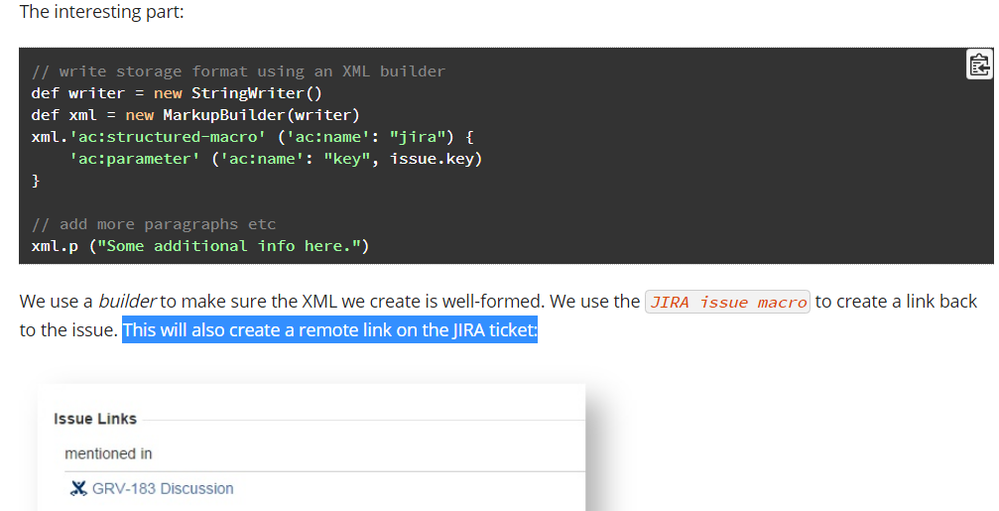Screen dimensions: 999x511
Task: Click the "jira" string in code
Action: [417, 137]
